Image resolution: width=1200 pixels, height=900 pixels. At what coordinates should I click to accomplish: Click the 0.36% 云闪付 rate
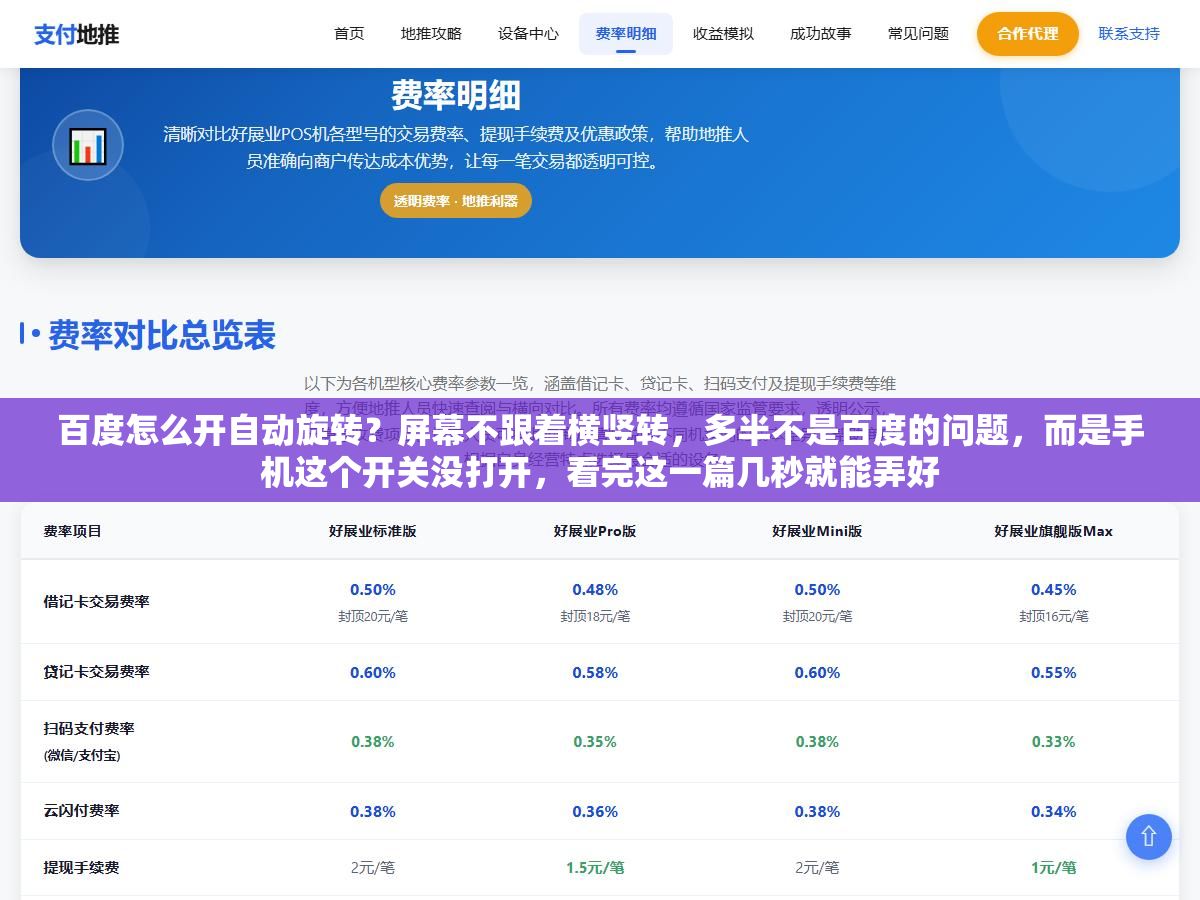(x=595, y=812)
